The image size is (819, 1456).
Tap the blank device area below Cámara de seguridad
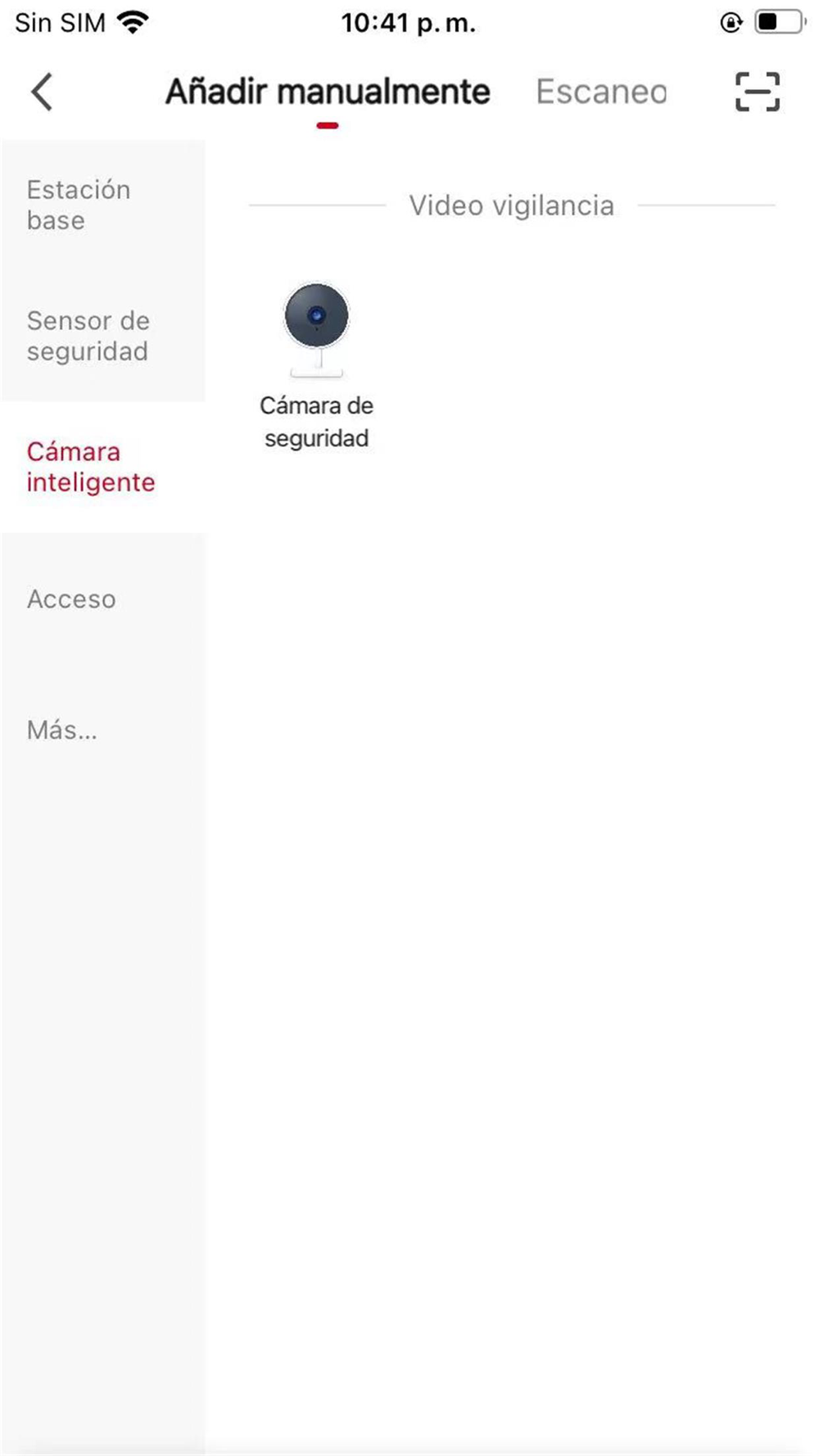512,950
